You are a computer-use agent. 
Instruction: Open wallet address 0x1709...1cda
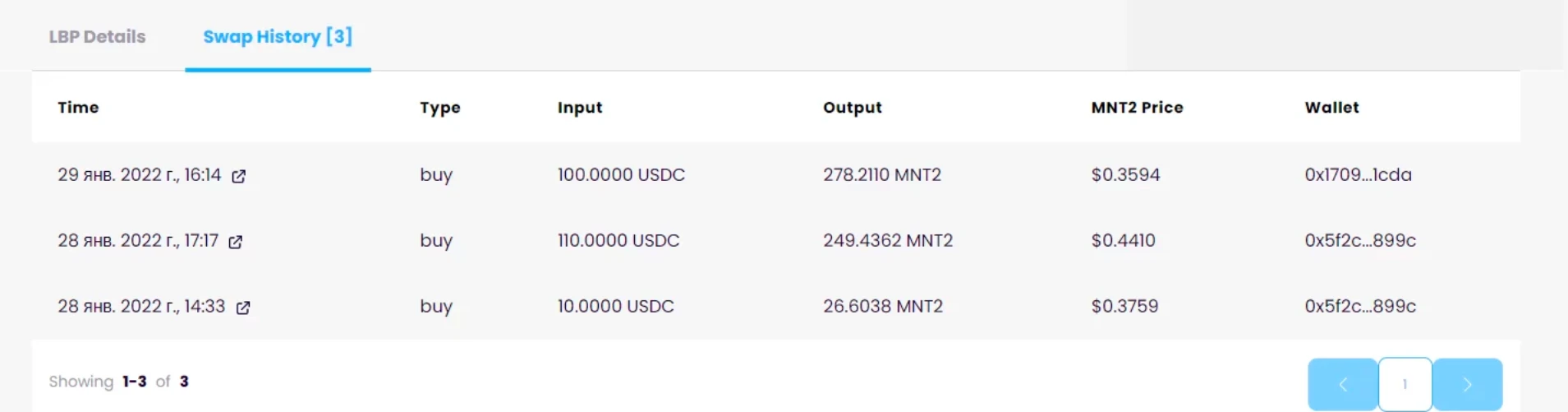[x=1358, y=174]
